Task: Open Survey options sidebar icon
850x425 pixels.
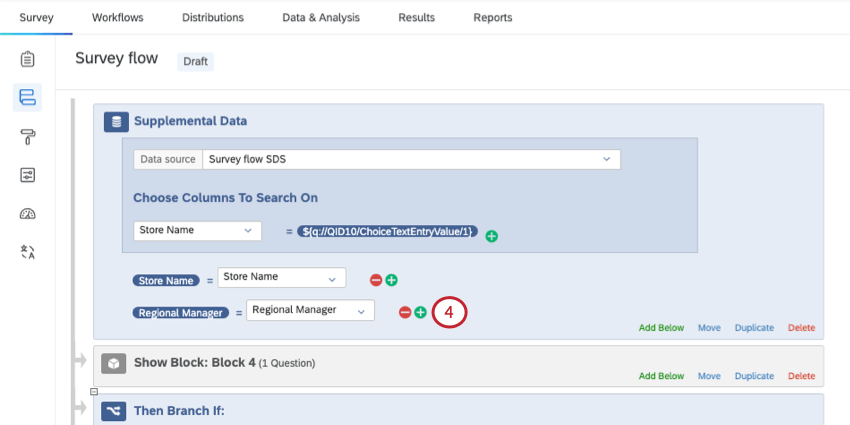Action: click(28, 175)
